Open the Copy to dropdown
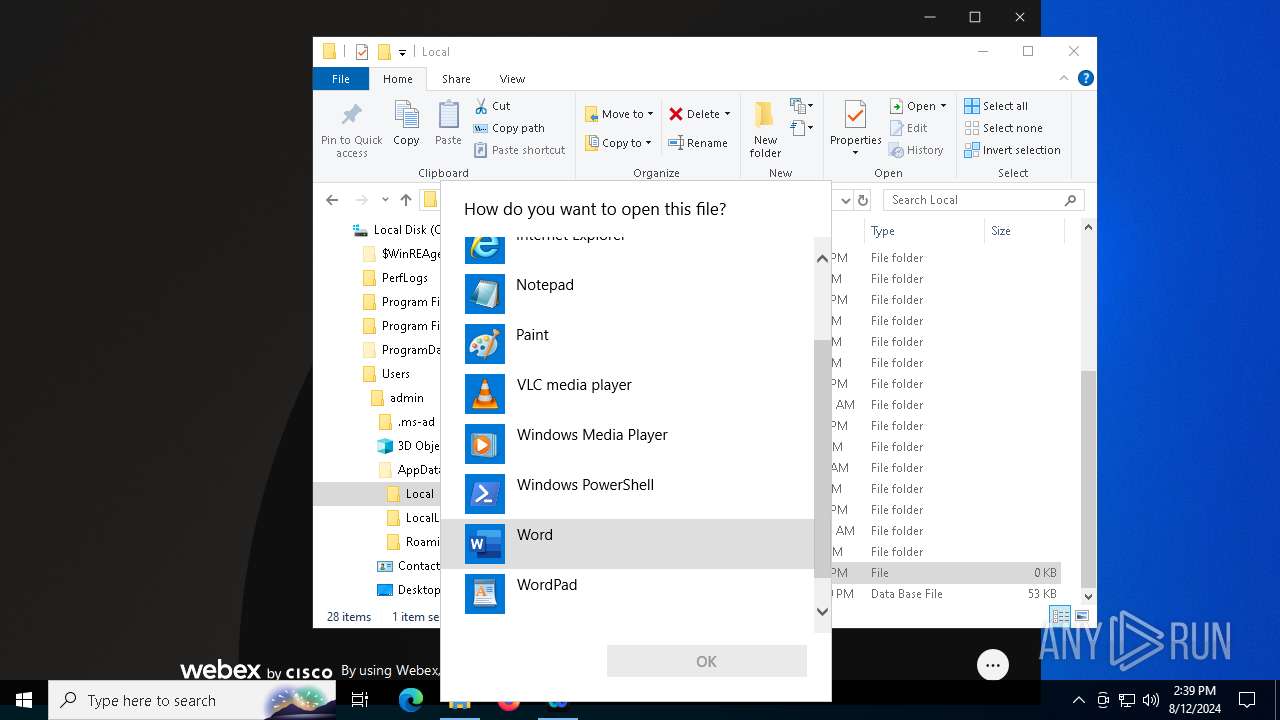The height and width of the screenshot is (720, 1280). click(618, 143)
